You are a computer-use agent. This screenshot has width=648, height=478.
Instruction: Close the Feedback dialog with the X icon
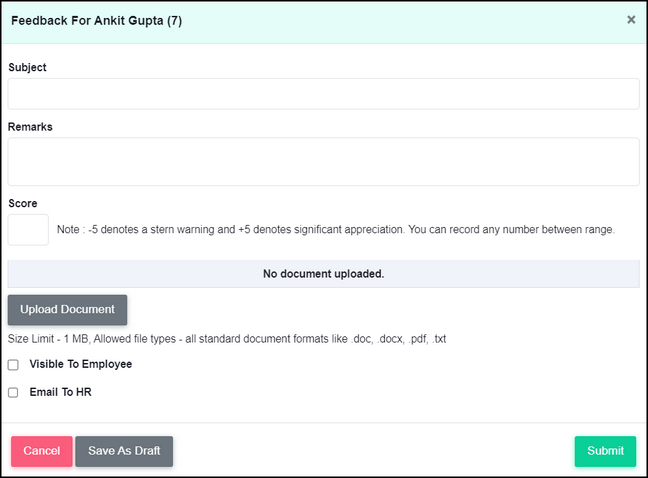(x=631, y=19)
